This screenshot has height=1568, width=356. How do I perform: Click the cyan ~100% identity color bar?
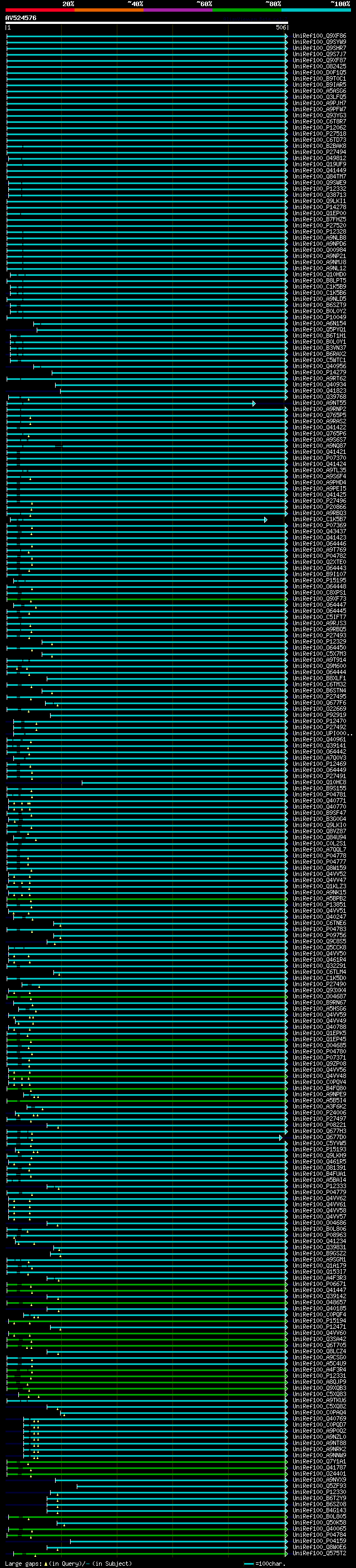[x=316, y=11]
